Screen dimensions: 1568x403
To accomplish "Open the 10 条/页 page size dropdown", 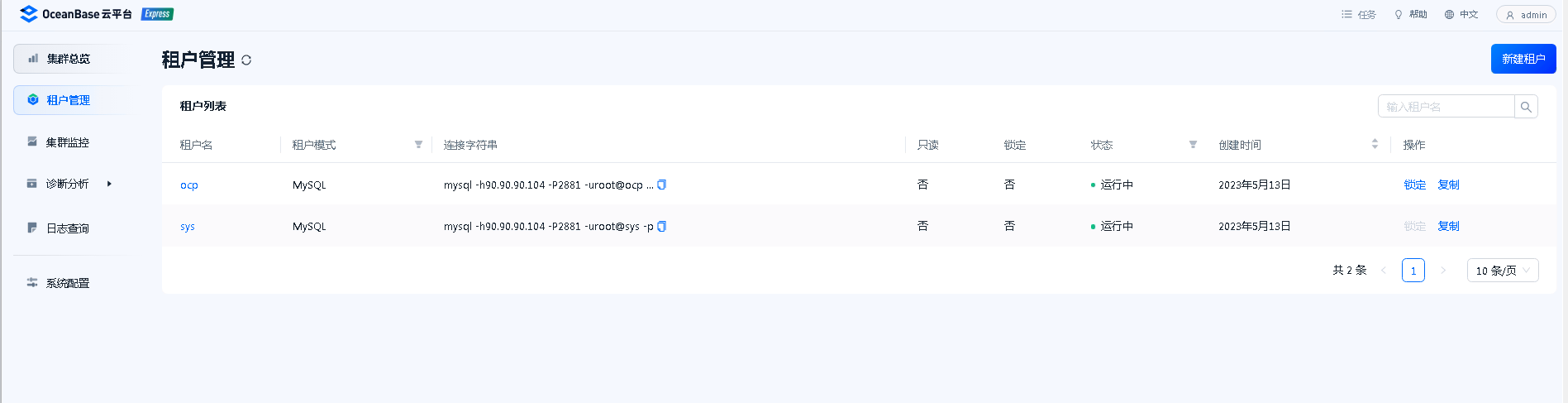I will pyautogui.click(x=1502, y=271).
